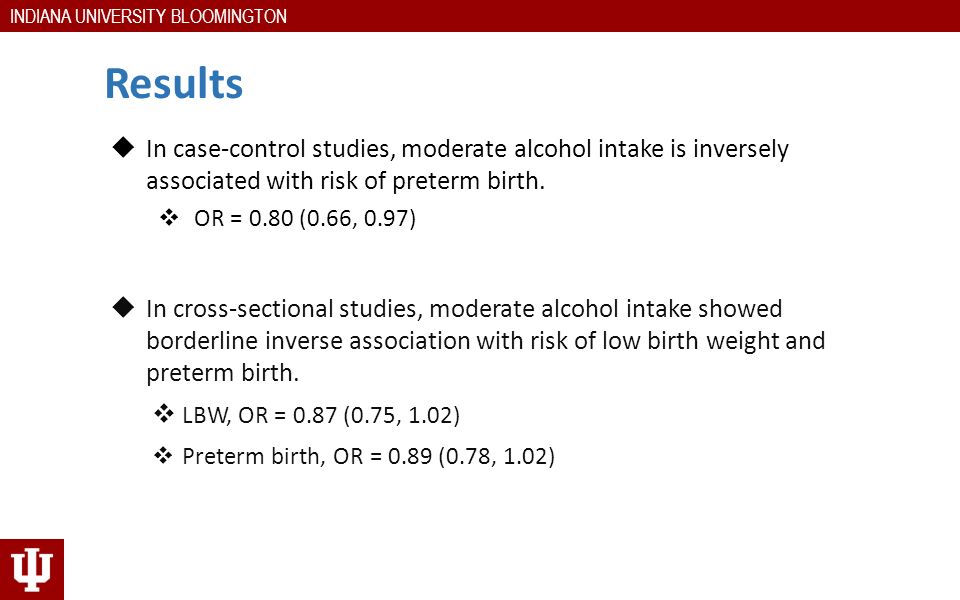Click the Preterm birth, OR = 0.89 line
The width and height of the screenshot is (960, 600).
(369, 456)
